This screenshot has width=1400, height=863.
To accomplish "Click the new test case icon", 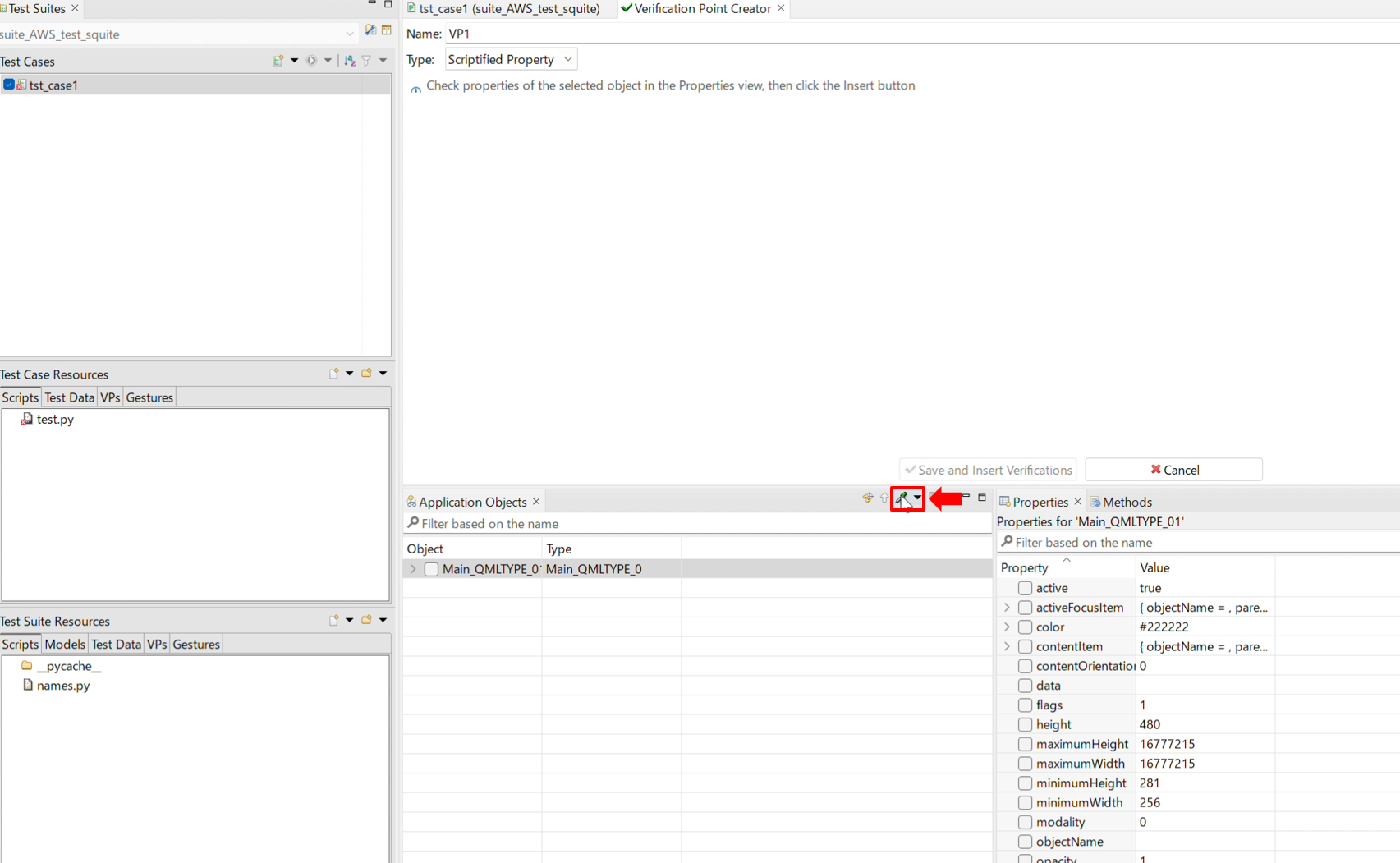I will point(278,61).
